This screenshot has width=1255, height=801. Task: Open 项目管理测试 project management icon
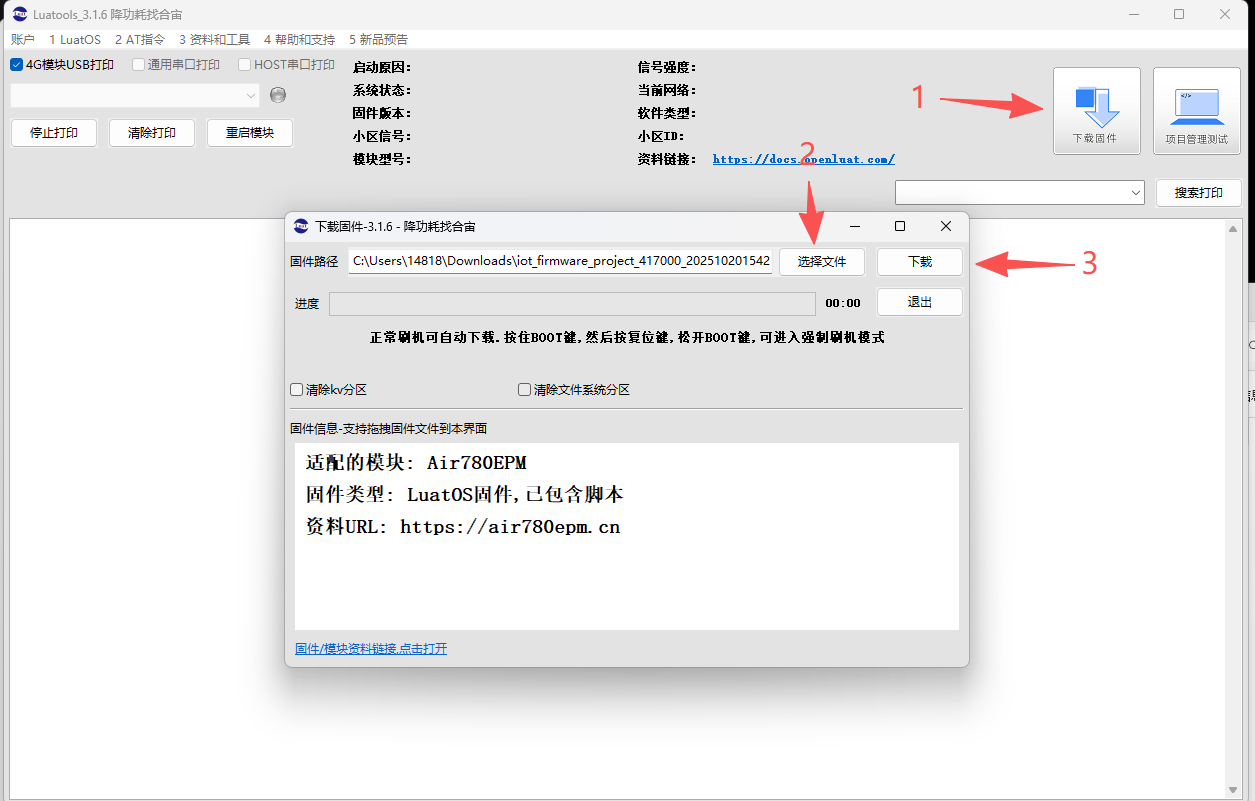[1196, 110]
